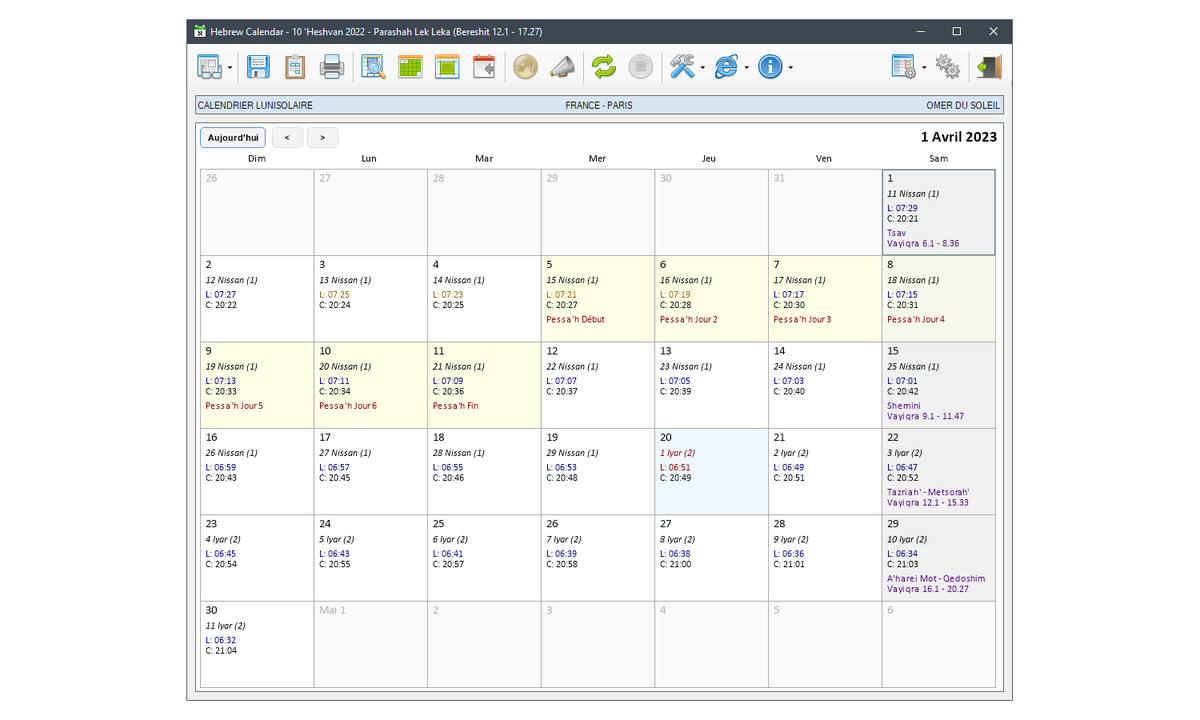Exit via the door icon
The image size is (1200, 720).
[989, 67]
